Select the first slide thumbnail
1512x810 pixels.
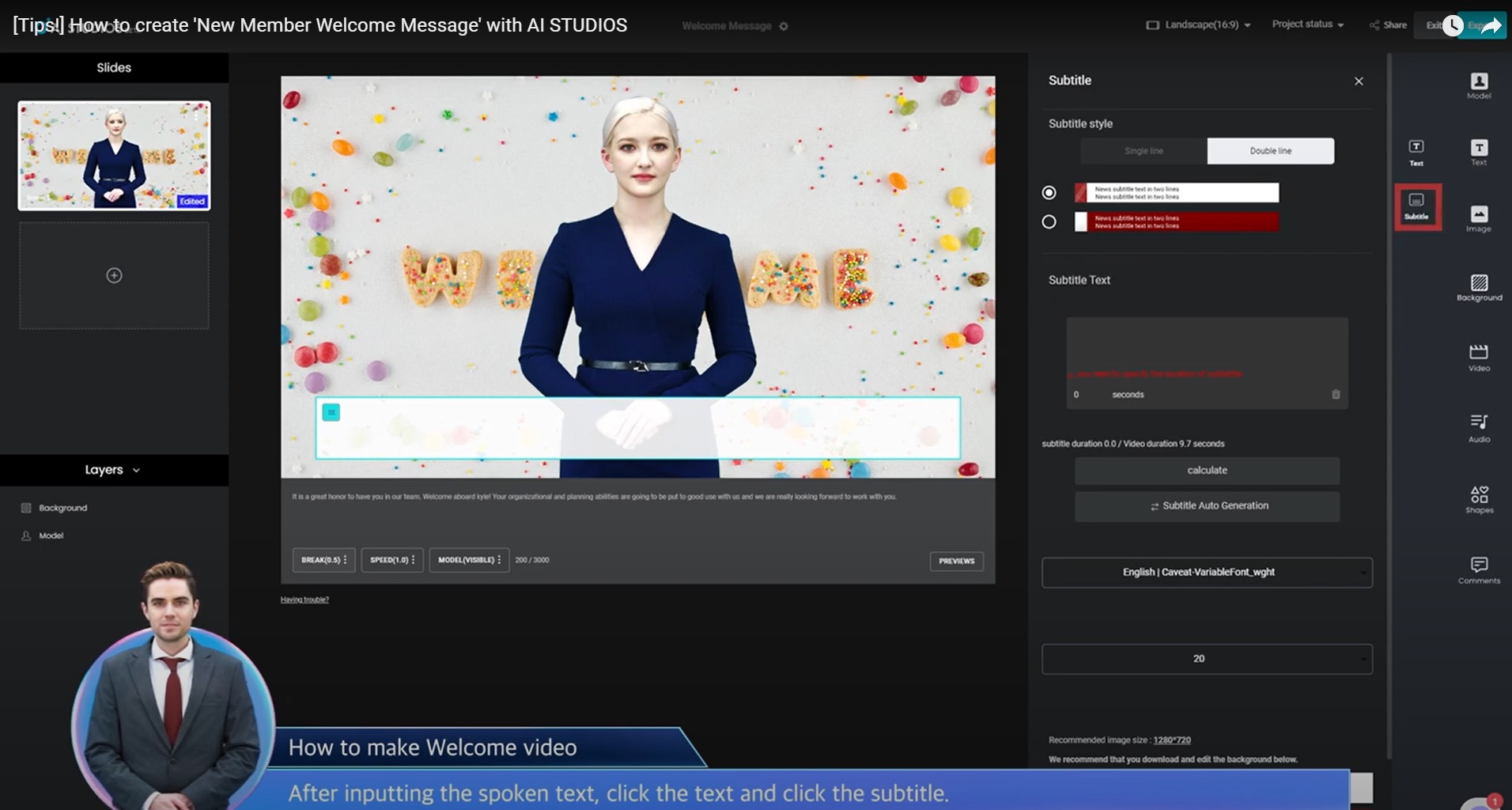[114, 155]
